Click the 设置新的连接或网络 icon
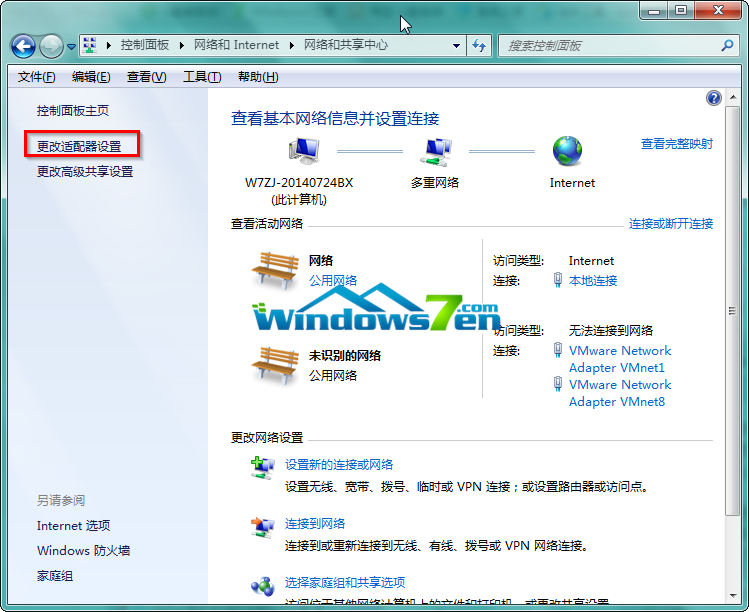749x612 pixels. tap(263, 468)
